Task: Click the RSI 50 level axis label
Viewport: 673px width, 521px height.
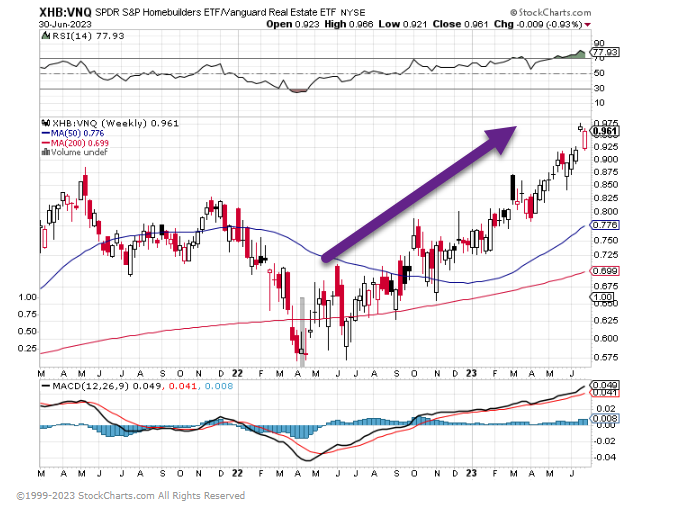Action: coord(599,73)
